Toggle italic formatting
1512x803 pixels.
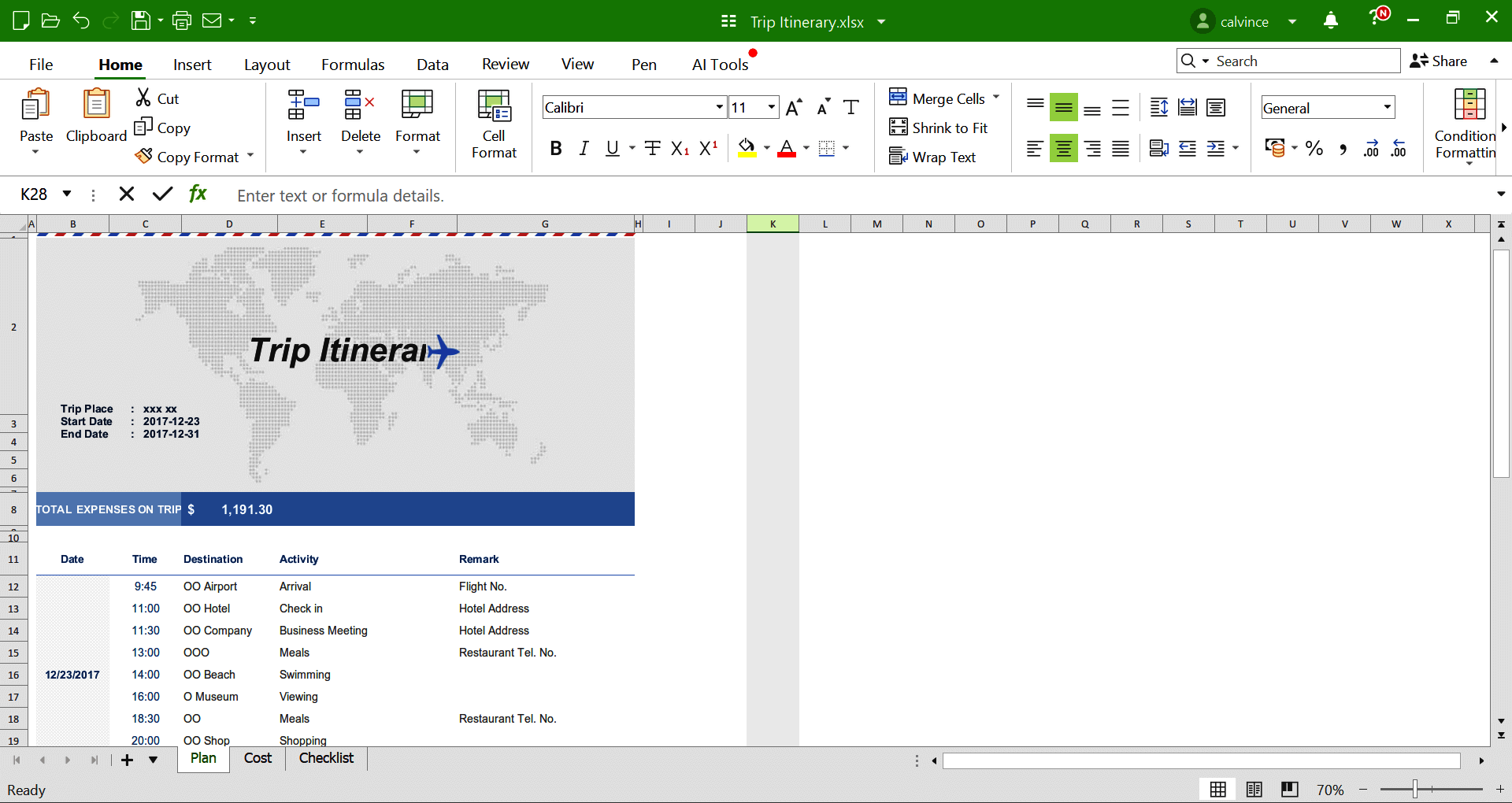pyautogui.click(x=584, y=148)
